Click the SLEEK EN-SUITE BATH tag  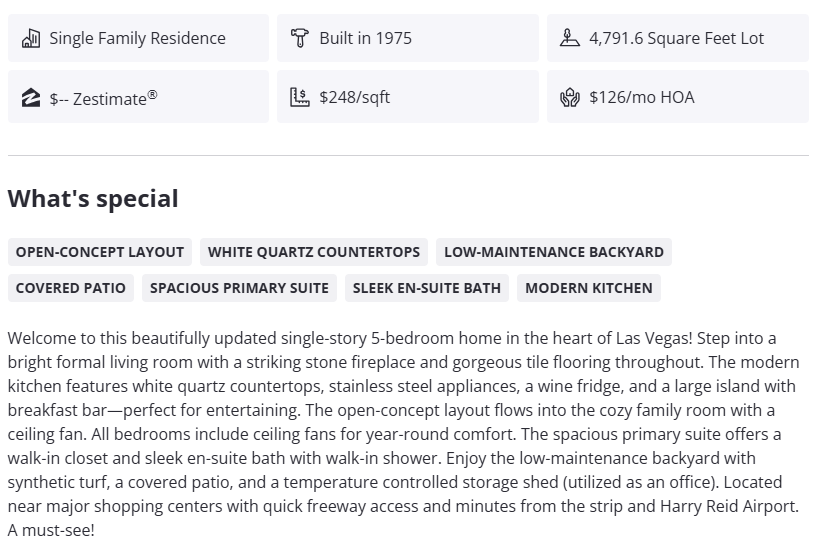click(x=427, y=288)
